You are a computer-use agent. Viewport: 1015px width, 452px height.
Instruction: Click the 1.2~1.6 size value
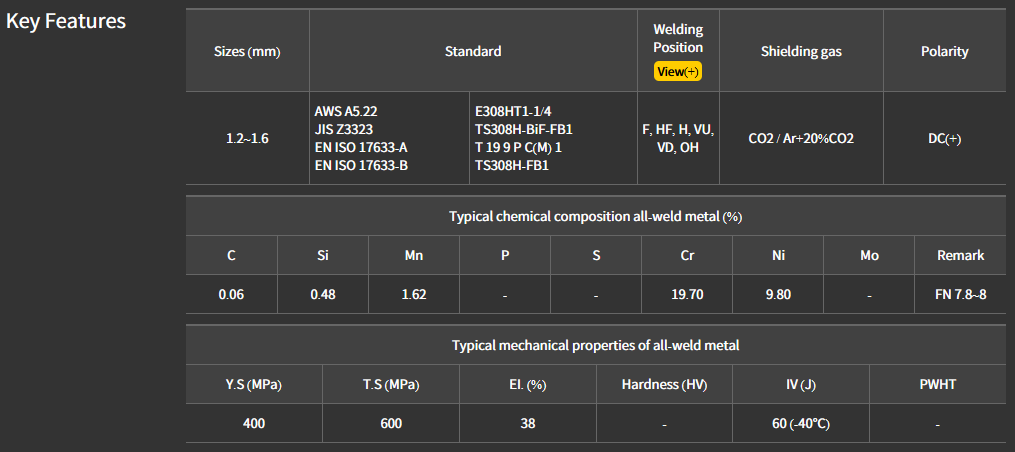click(x=247, y=138)
